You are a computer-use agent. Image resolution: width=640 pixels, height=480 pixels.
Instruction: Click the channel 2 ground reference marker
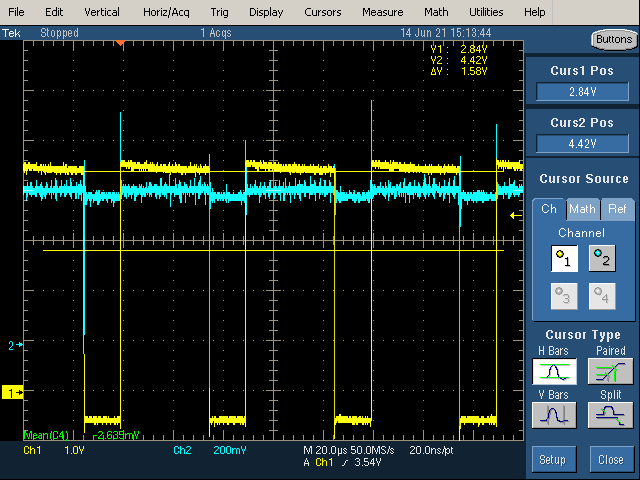(16, 345)
